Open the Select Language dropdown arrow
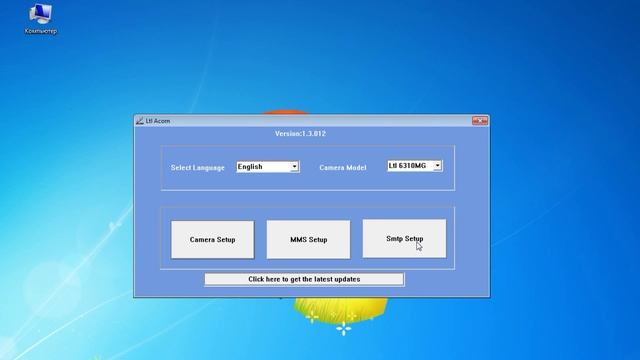Image resolution: width=640 pixels, height=360 pixels. [x=294, y=167]
